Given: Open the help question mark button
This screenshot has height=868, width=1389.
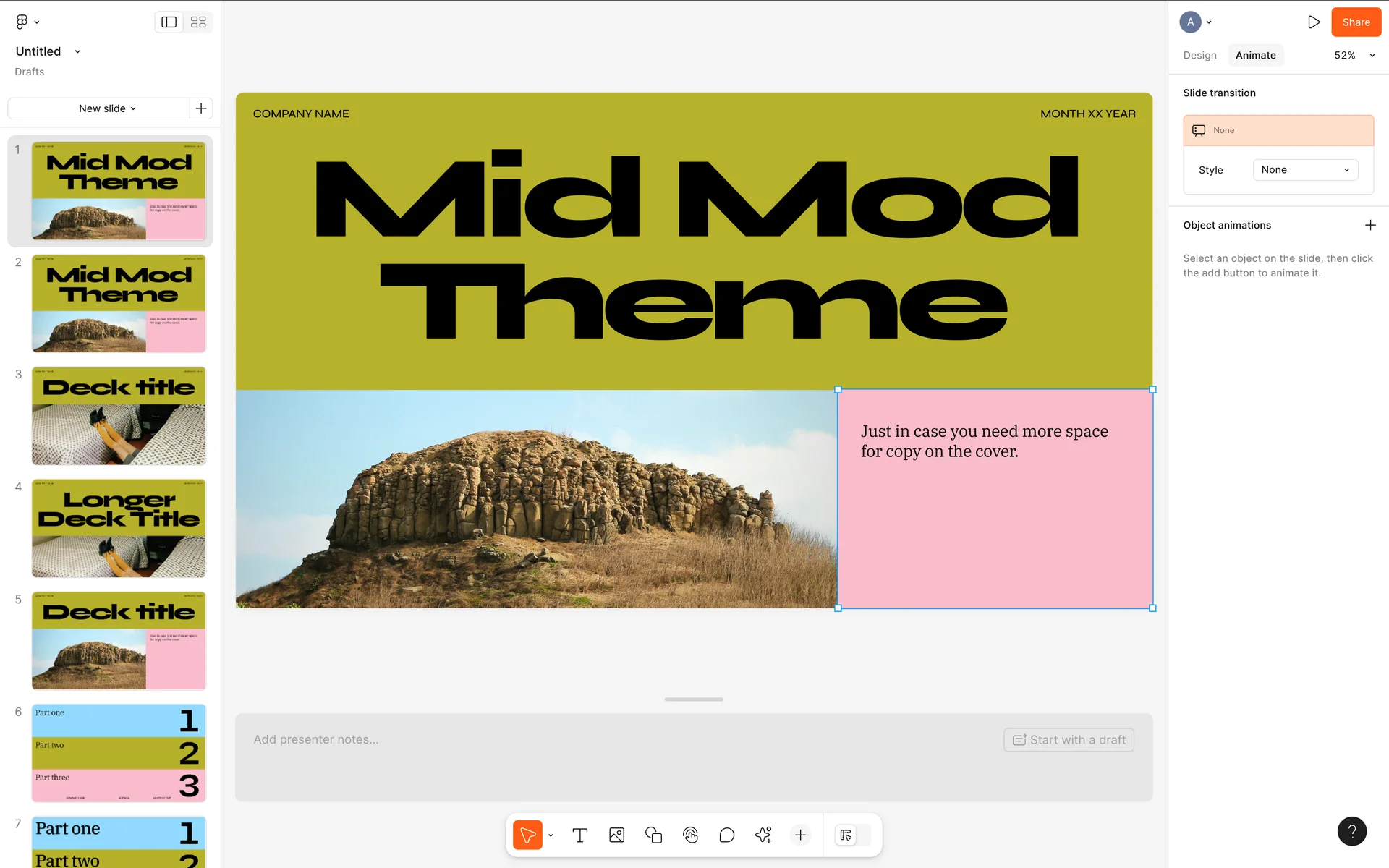Looking at the screenshot, I should click(1351, 831).
